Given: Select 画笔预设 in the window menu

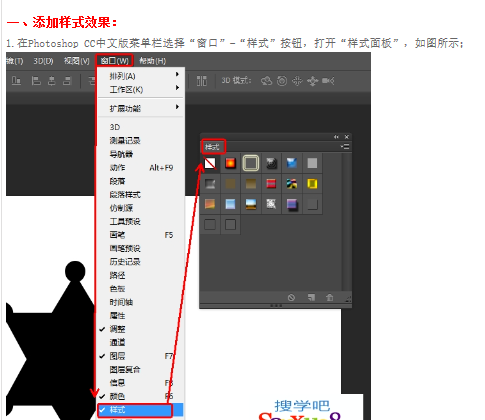Looking at the screenshot, I should click(140, 248).
